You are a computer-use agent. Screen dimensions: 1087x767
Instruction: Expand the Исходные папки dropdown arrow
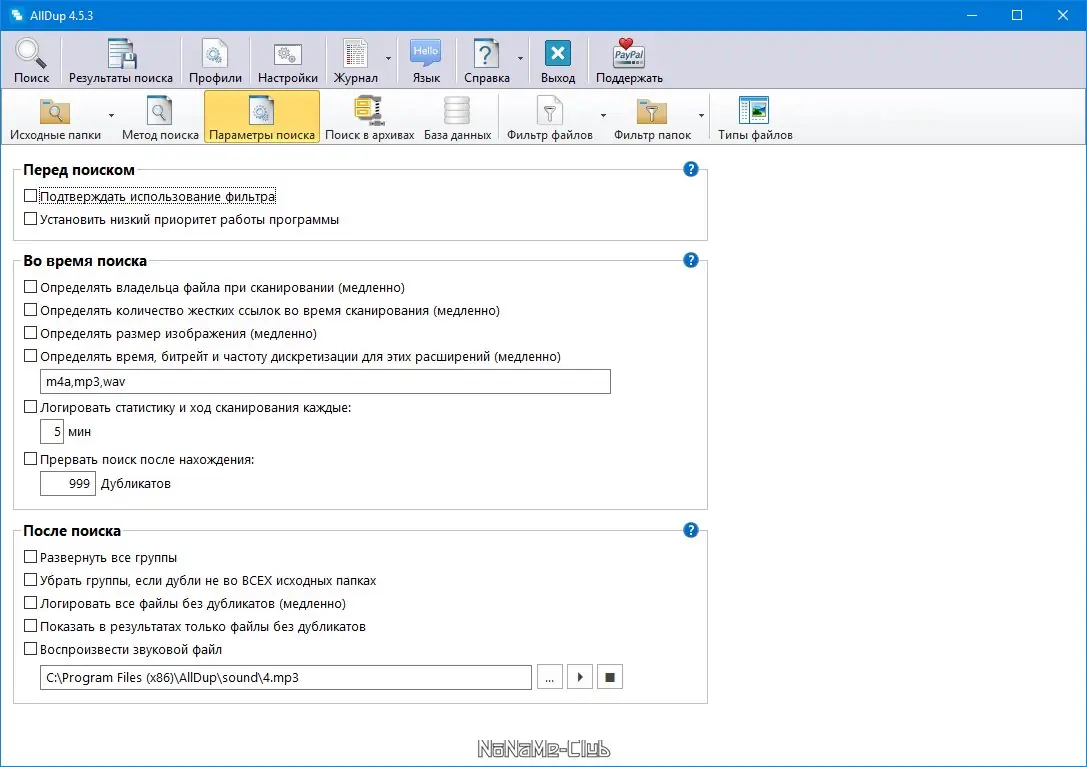(111, 116)
